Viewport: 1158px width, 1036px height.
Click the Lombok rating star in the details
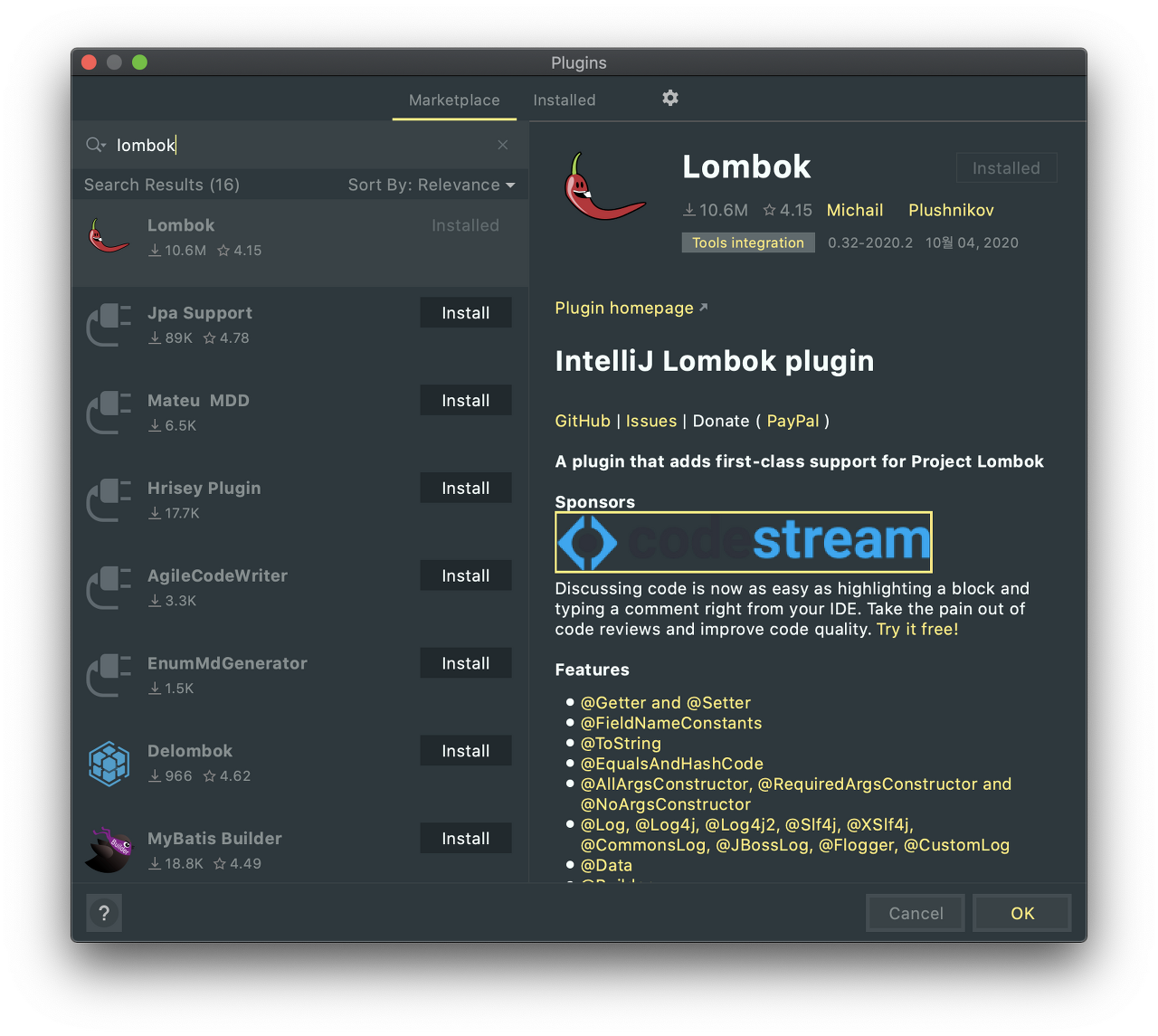770,210
